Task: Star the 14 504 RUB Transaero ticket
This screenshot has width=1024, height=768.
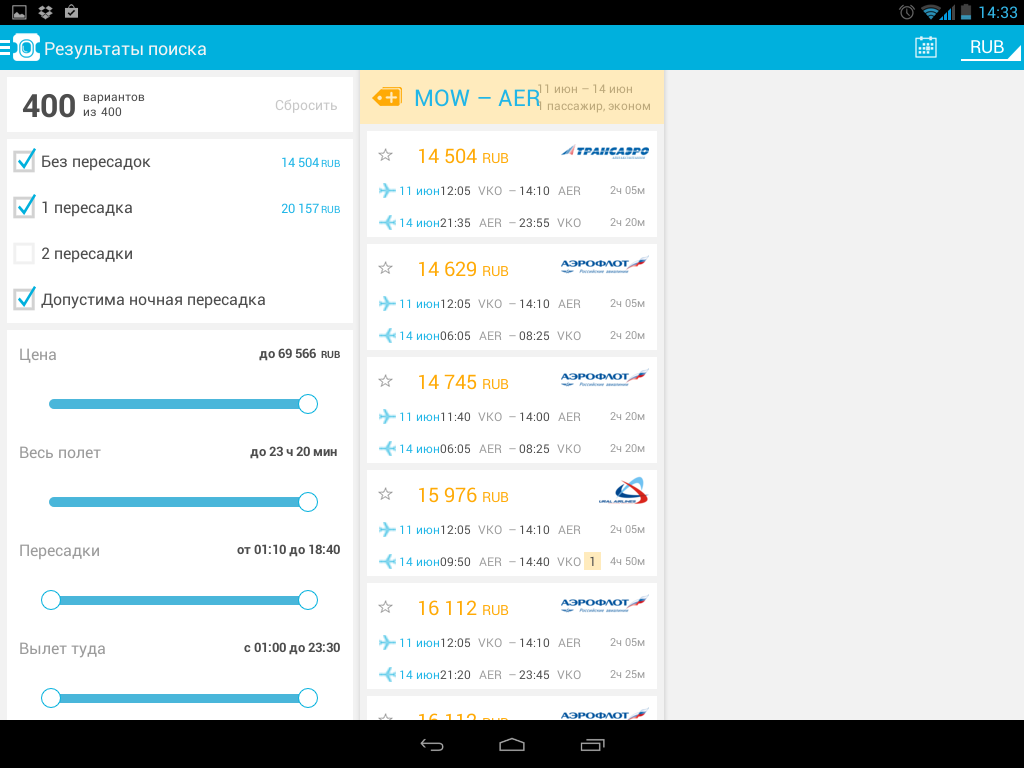Action: click(x=385, y=155)
